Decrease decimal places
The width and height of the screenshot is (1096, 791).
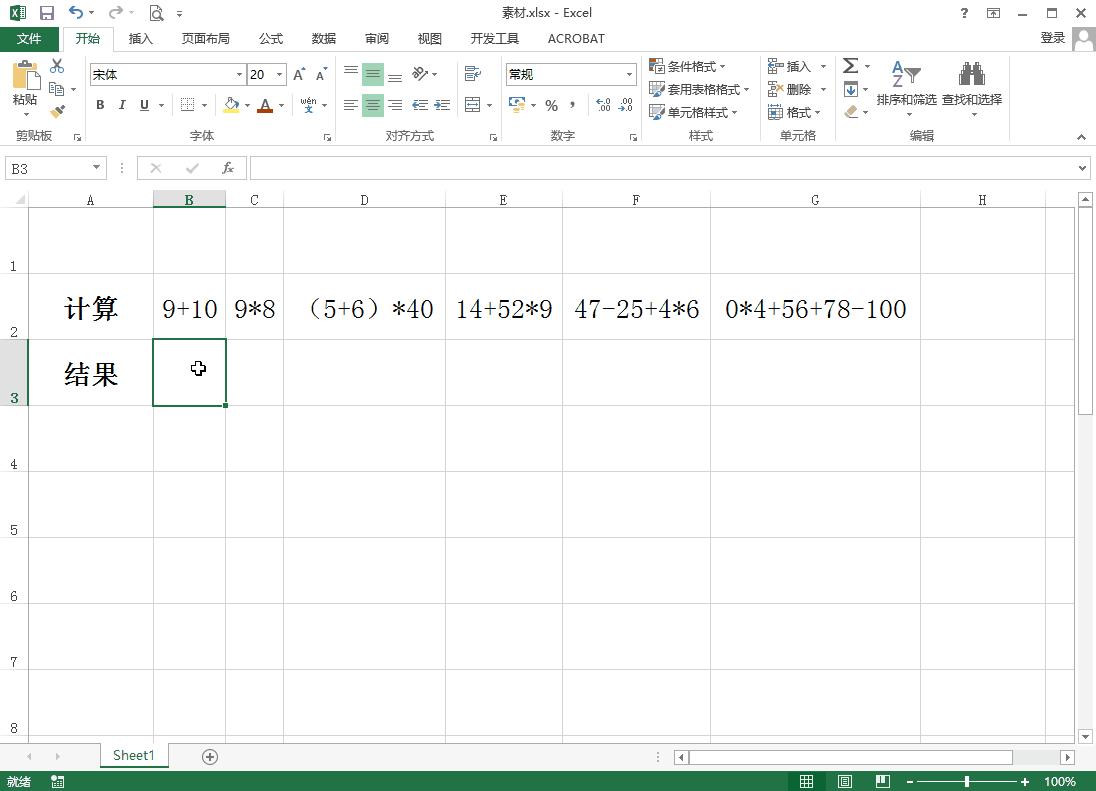pyautogui.click(x=626, y=105)
